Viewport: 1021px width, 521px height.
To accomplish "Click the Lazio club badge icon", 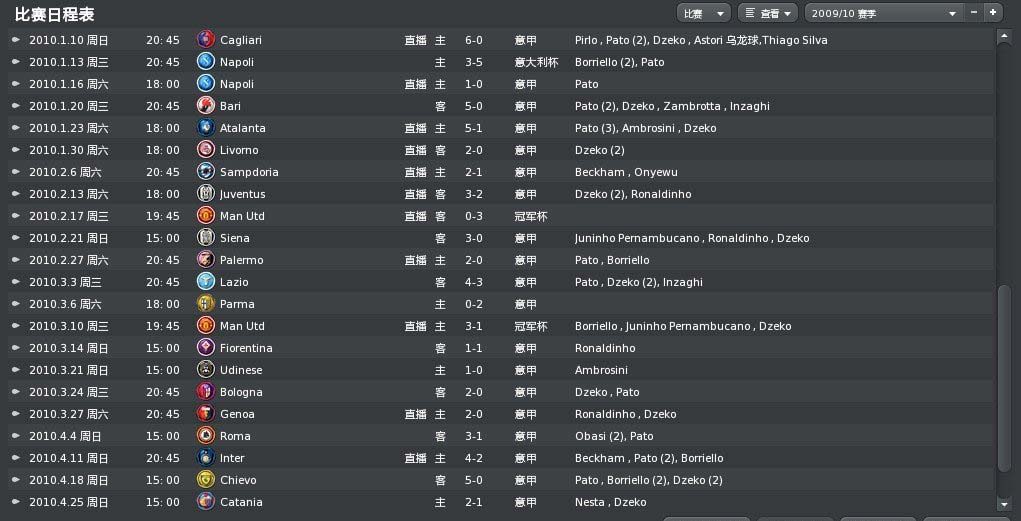I will (x=206, y=281).
